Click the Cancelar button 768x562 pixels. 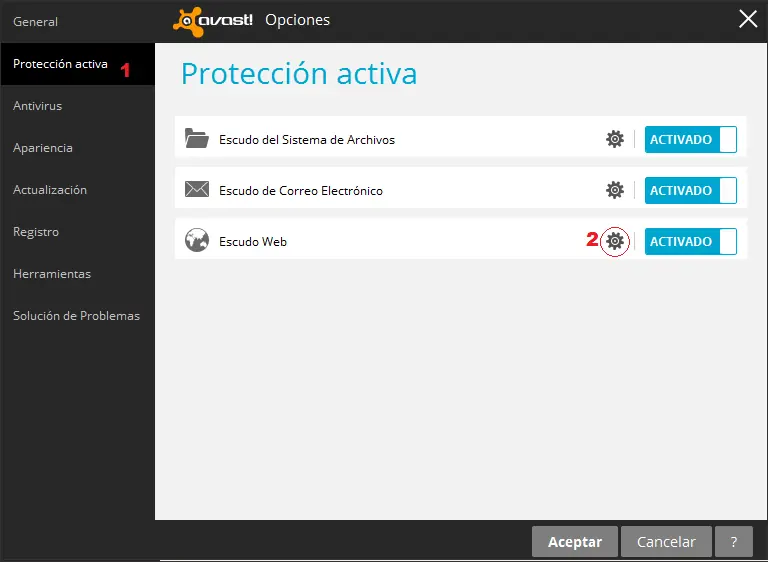tap(666, 542)
